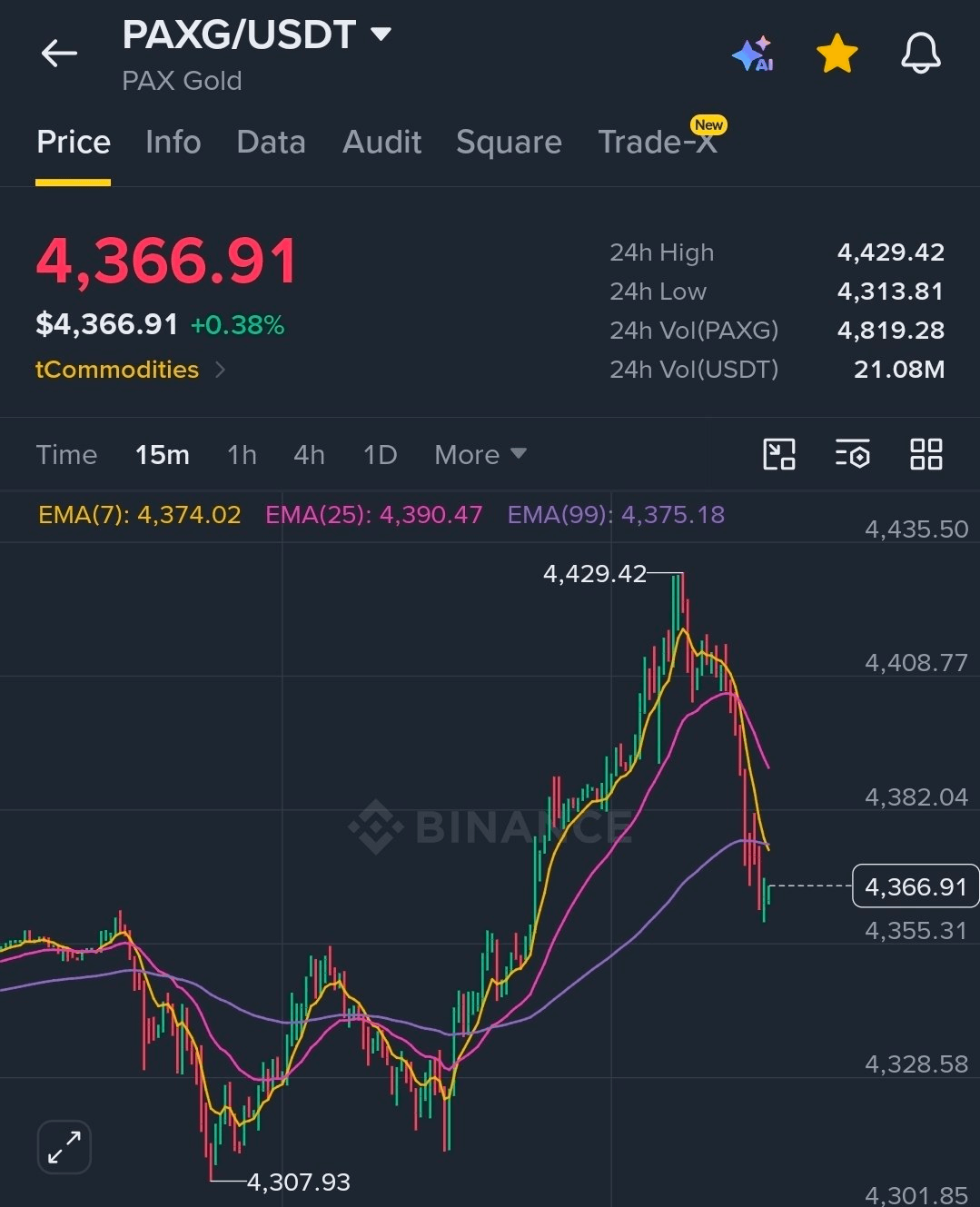Open the chart drawing tools icon
Image resolution: width=980 pixels, height=1207 pixels.
(x=779, y=454)
